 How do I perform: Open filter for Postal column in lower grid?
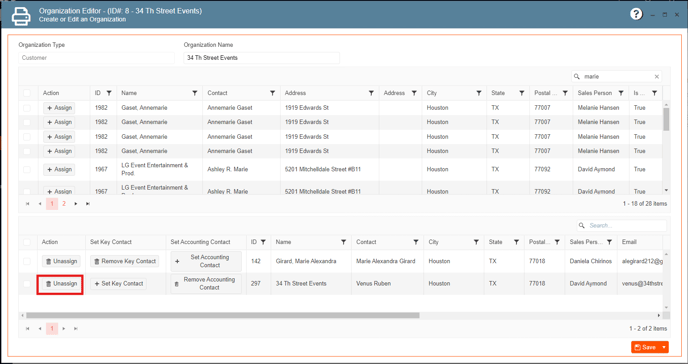click(557, 242)
